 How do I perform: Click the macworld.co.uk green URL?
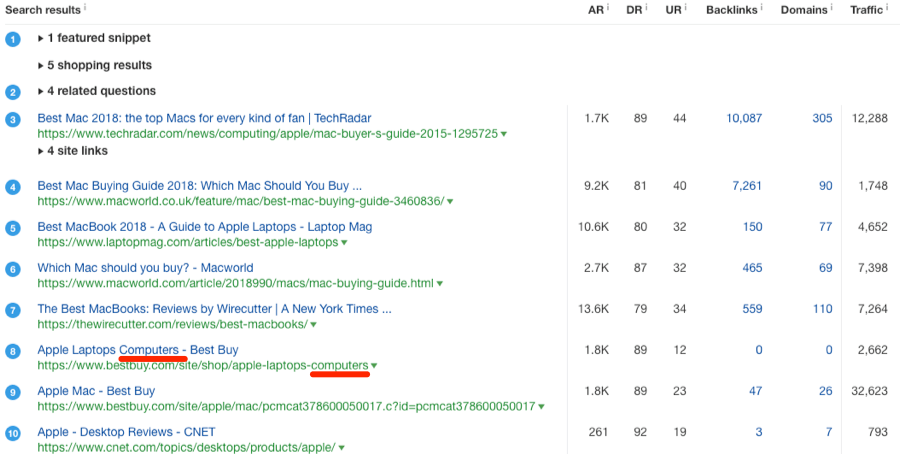coord(241,201)
